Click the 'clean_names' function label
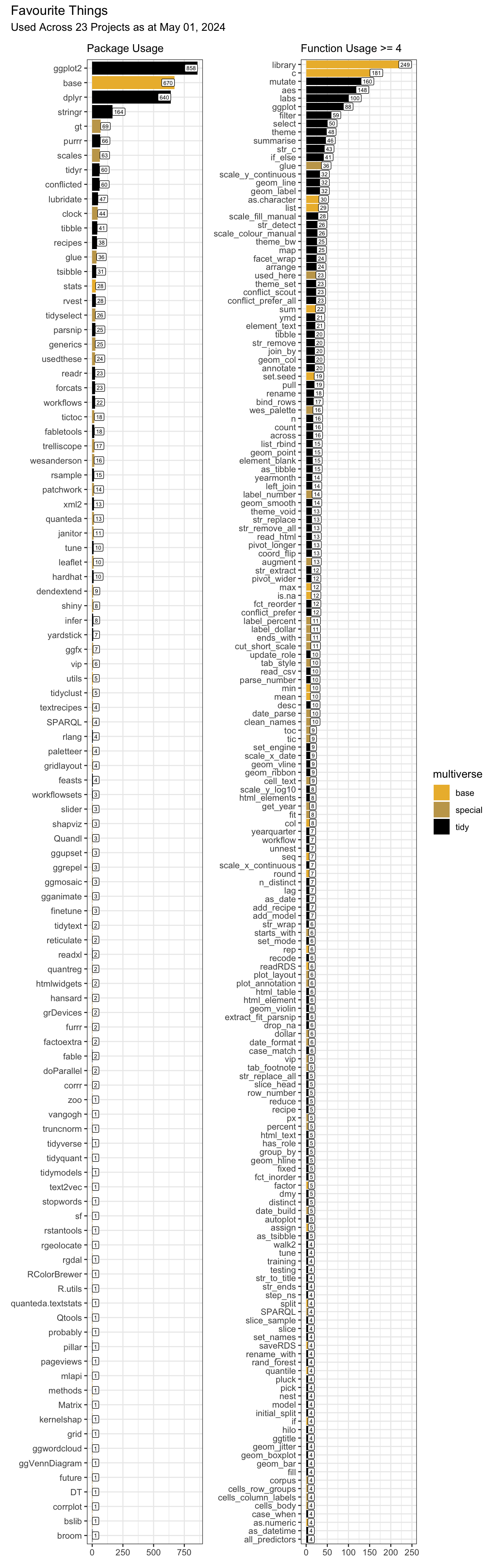Screen dimensions: 499x1568 [270, 722]
